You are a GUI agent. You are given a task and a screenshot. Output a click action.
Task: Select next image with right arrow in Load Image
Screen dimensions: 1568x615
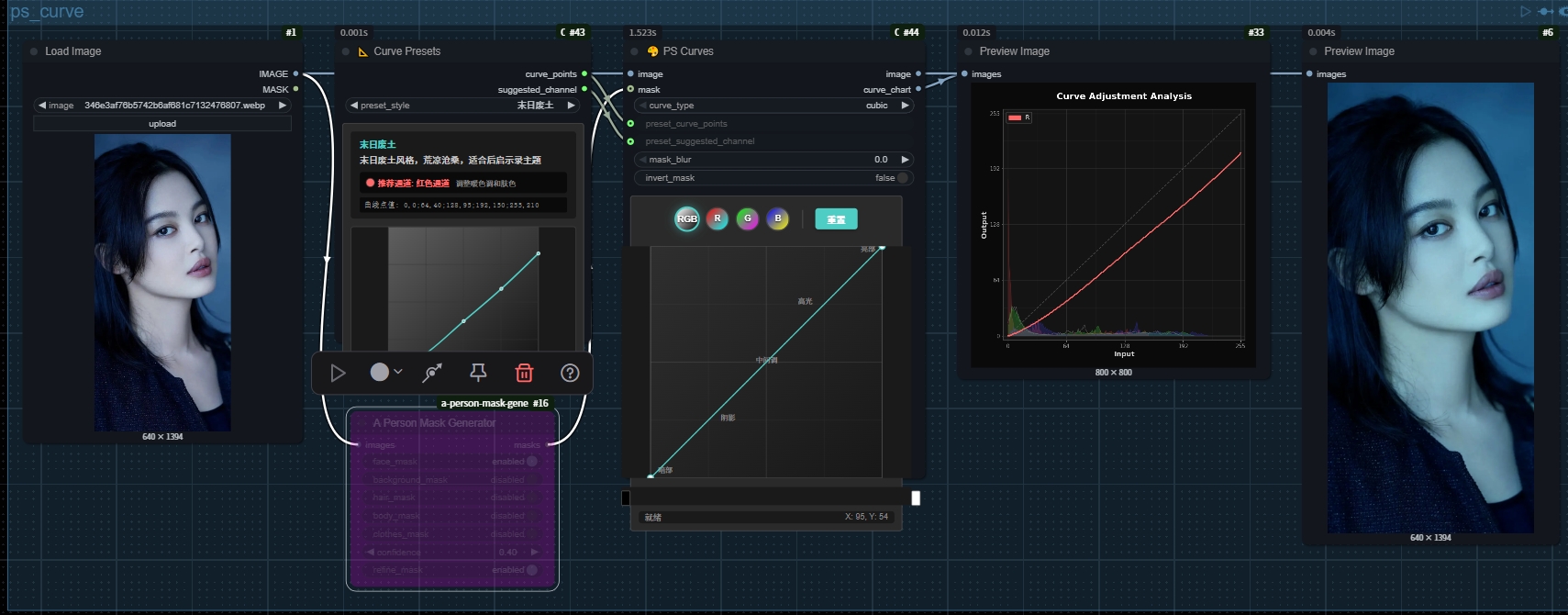(283, 106)
